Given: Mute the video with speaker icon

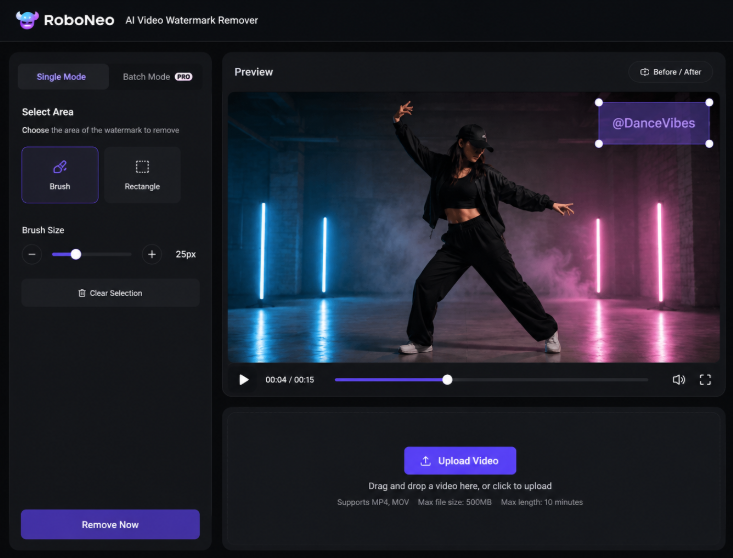Looking at the screenshot, I should pos(679,379).
